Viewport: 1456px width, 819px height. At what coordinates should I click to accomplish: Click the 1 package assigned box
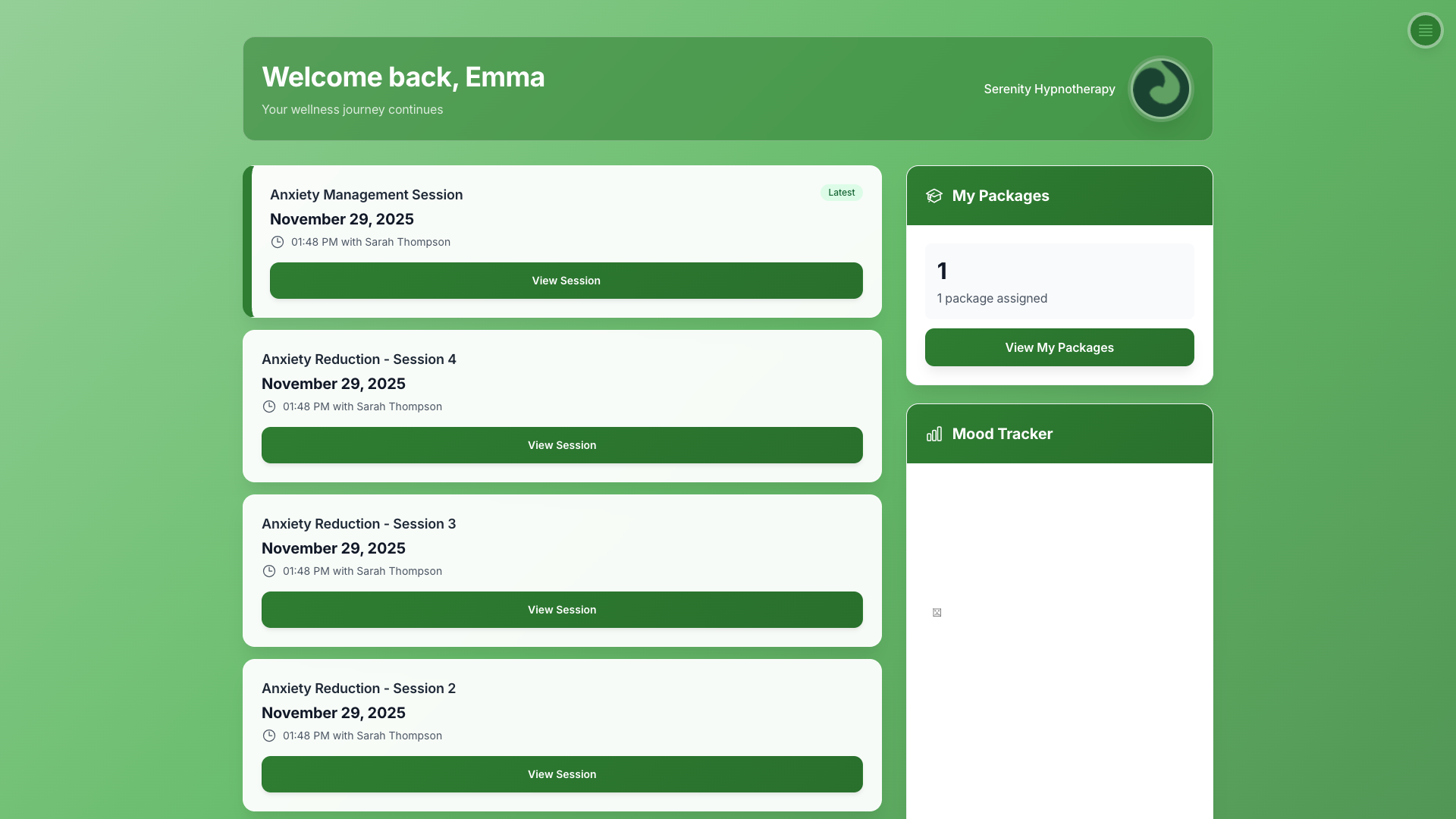pyautogui.click(x=1059, y=281)
